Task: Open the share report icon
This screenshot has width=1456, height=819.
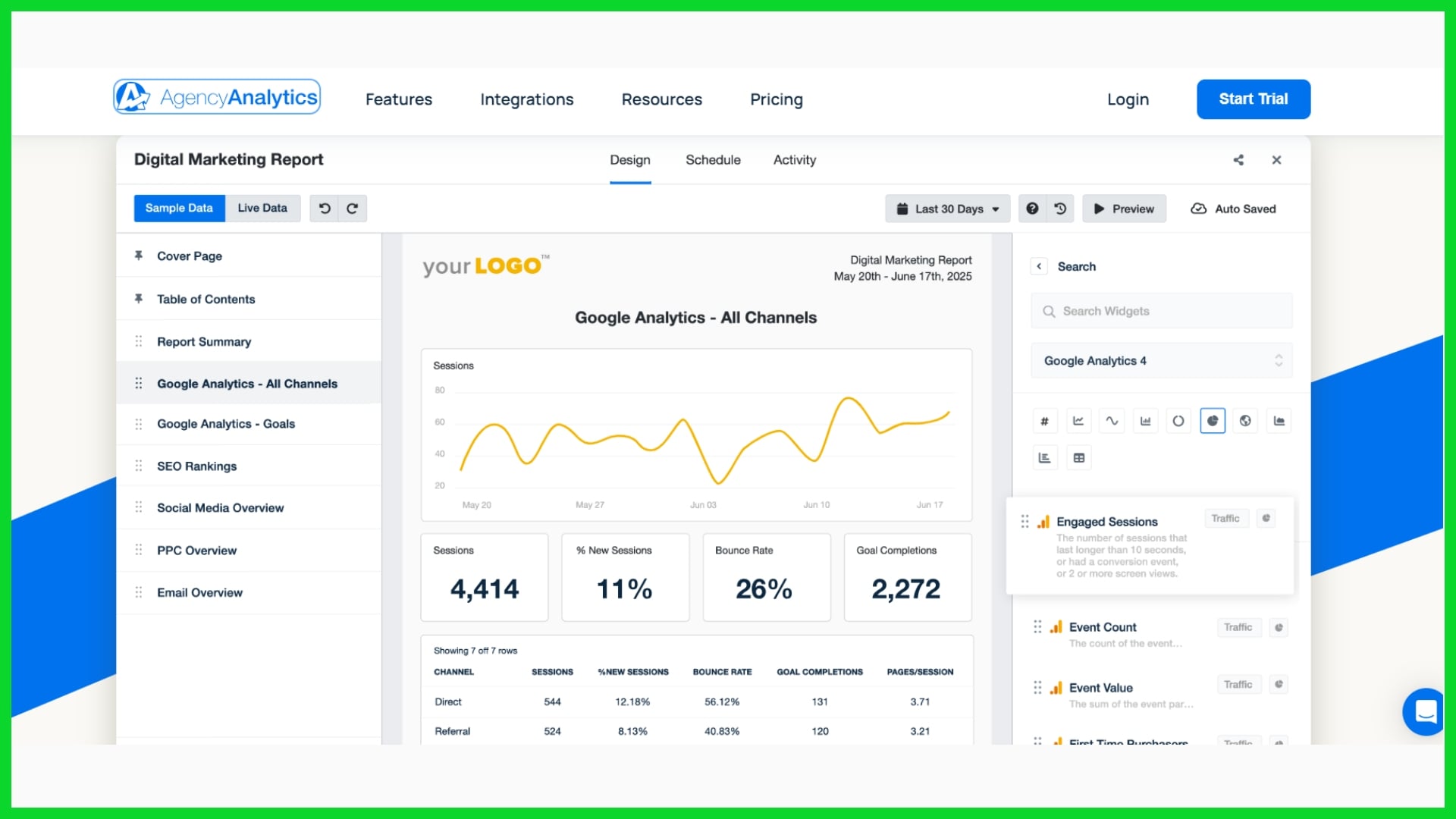Action: click(1238, 160)
